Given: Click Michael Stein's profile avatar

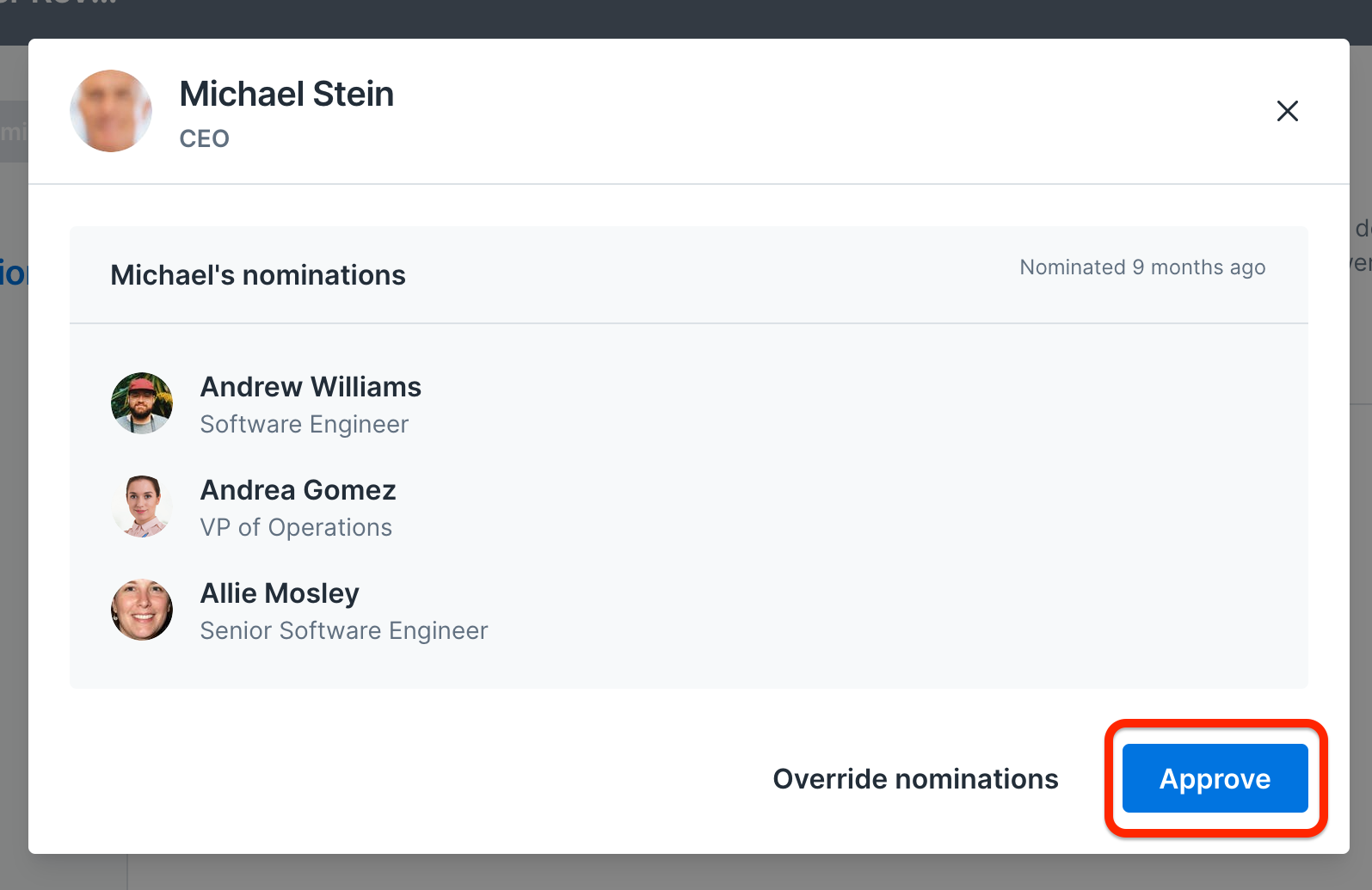Looking at the screenshot, I should click(x=111, y=111).
